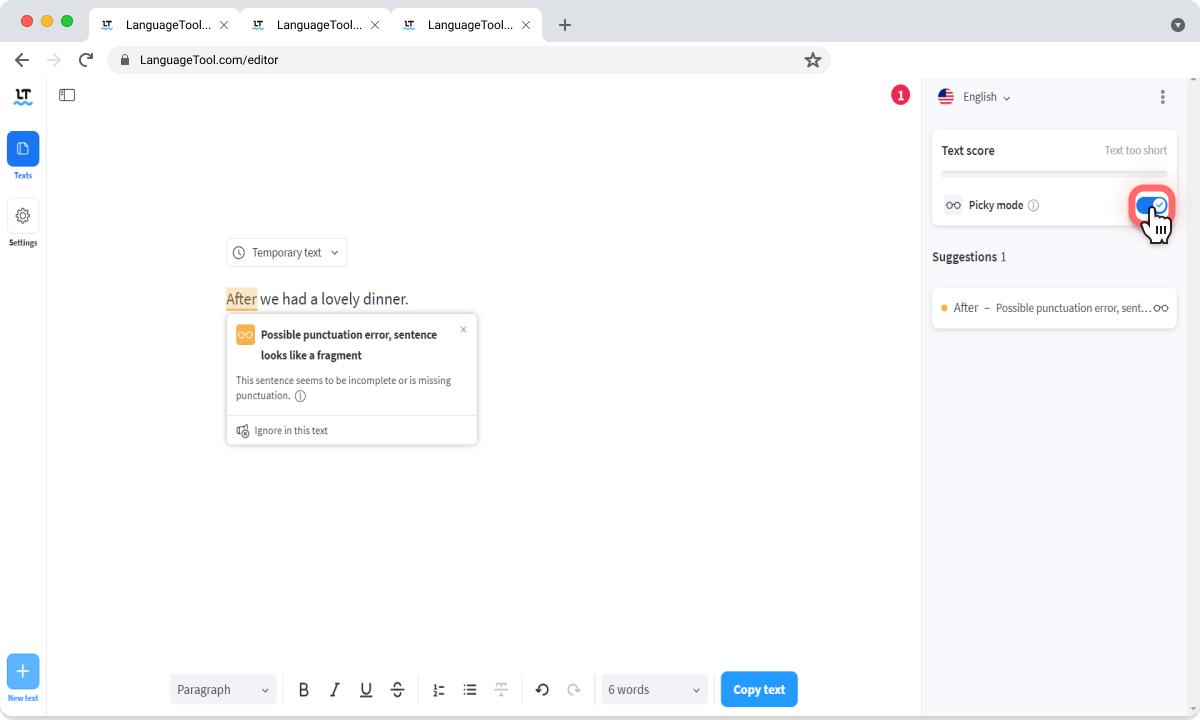This screenshot has width=1200, height=720.
Task: Open a new browser tab
Action: 565,25
